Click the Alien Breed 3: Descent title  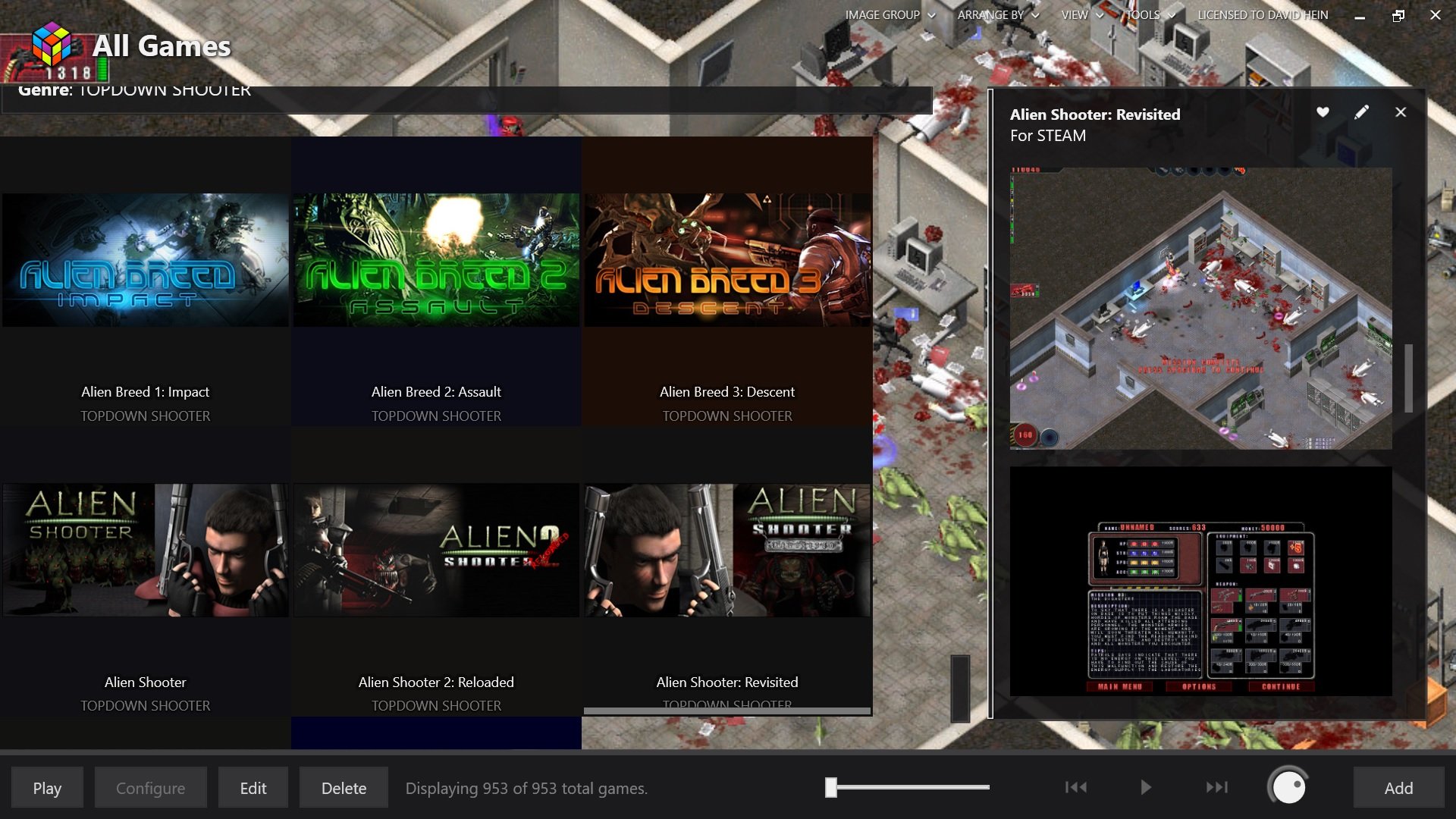[727, 392]
